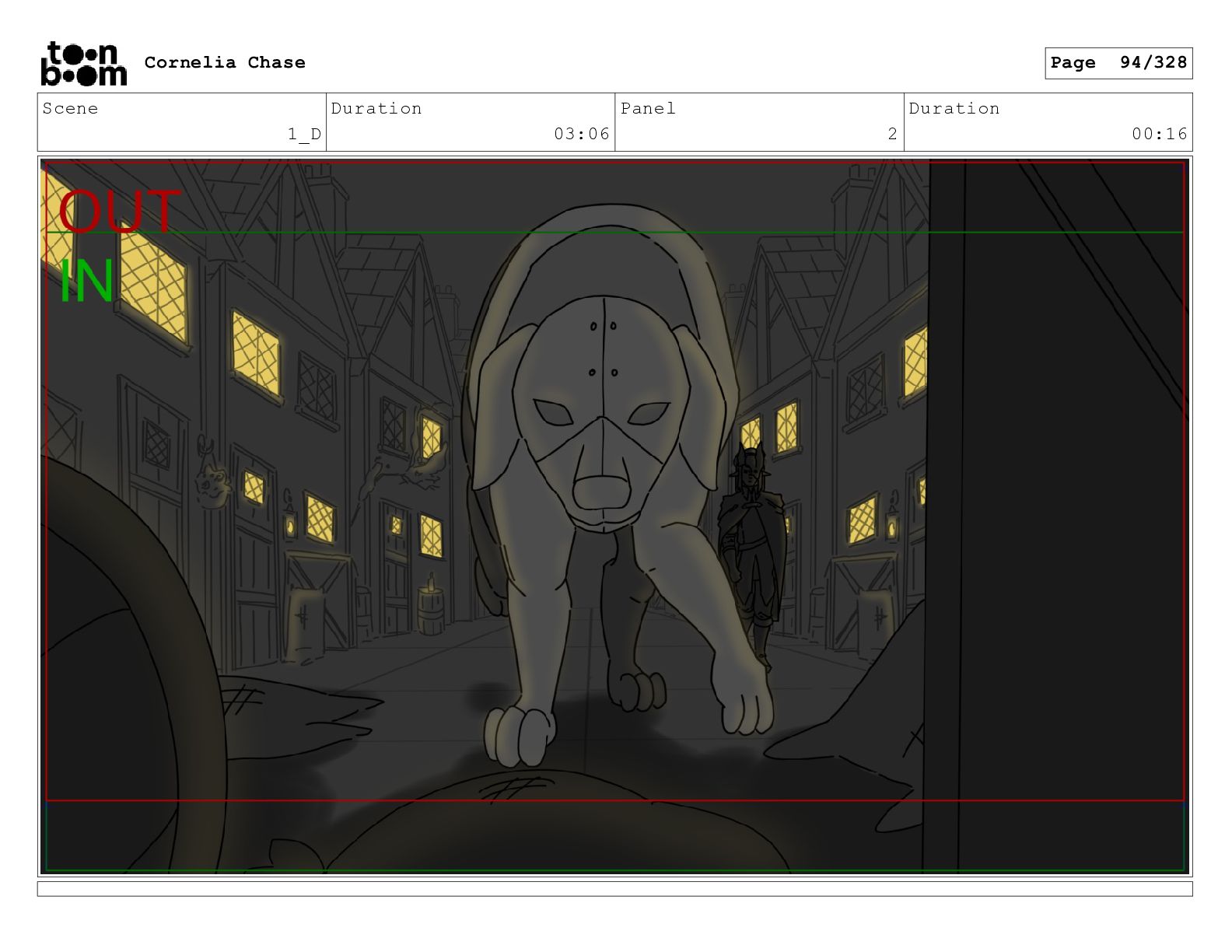
Task: Select the Page 94/328 indicator box
Action: tap(1118, 63)
